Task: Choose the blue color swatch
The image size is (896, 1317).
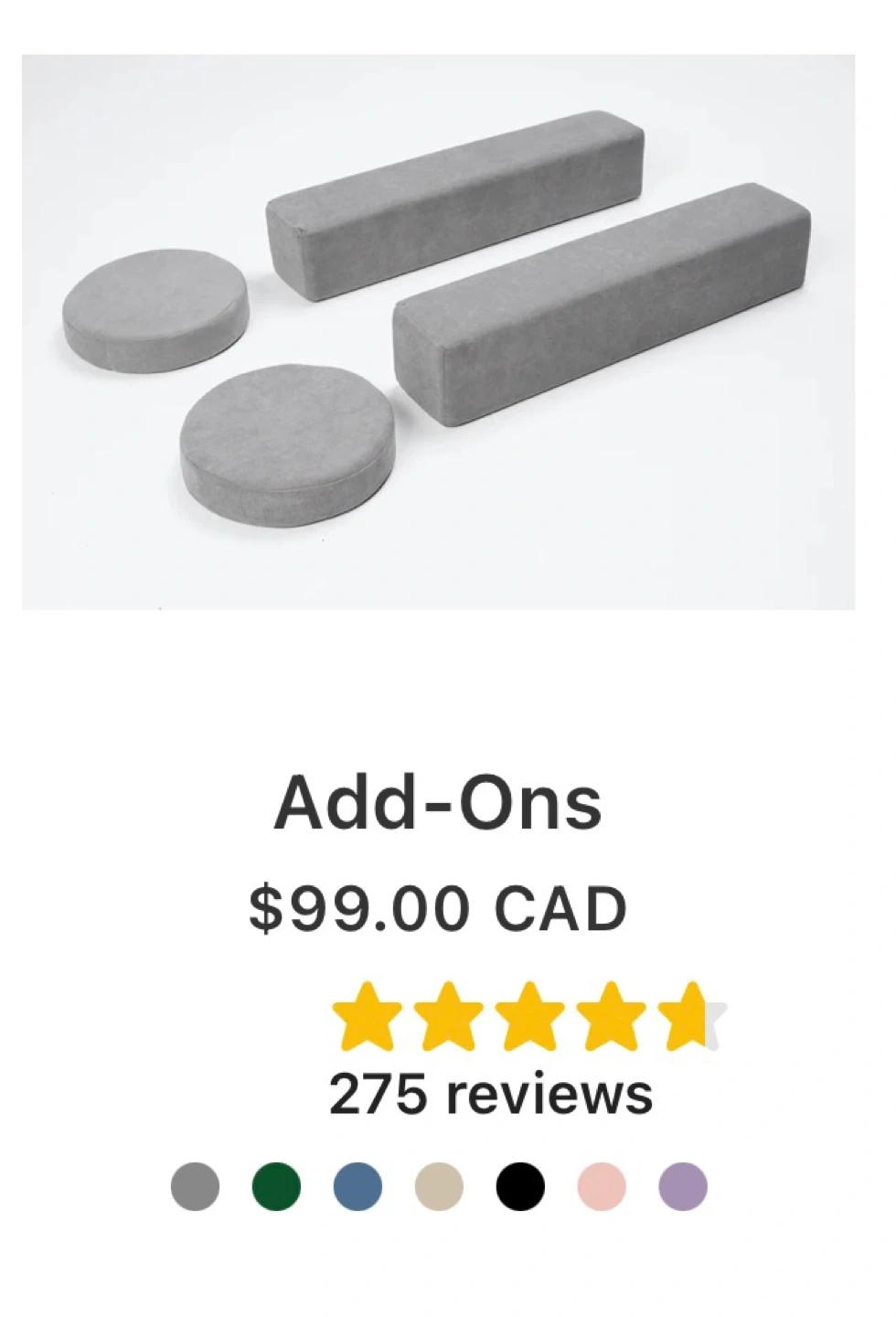Action: pyautogui.click(x=357, y=1186)
